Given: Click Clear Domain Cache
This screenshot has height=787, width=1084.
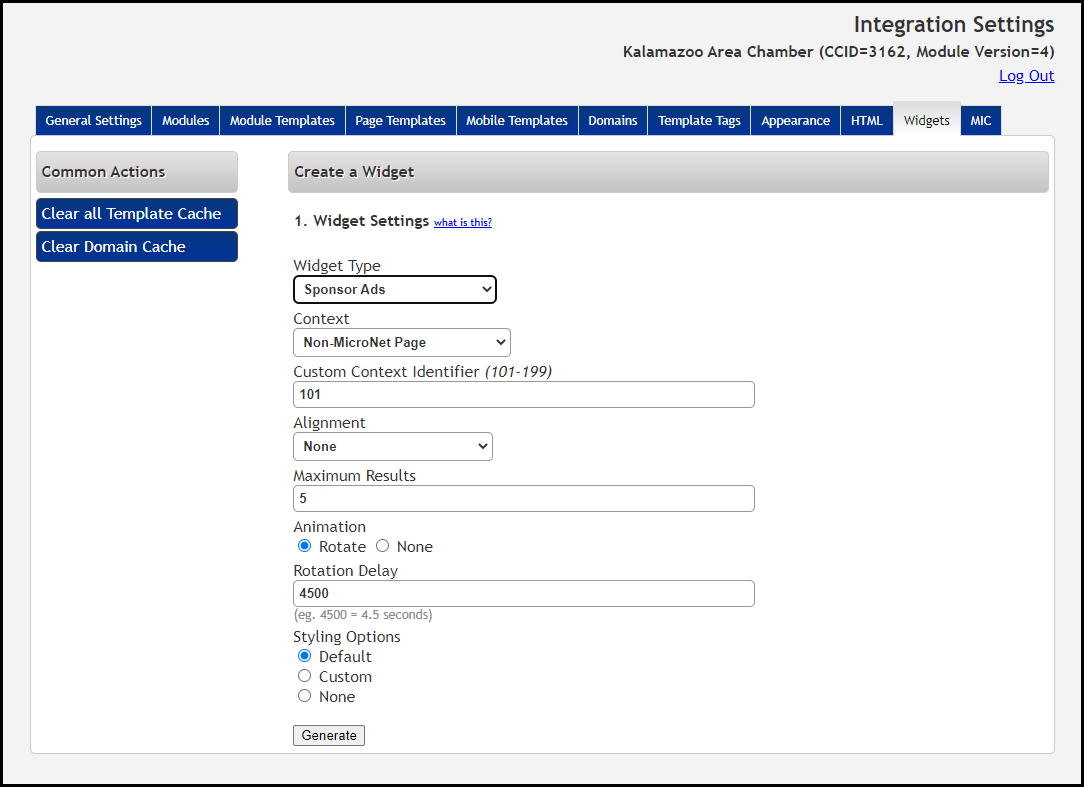Looking at the screenshot, I should tap(137, 247).
